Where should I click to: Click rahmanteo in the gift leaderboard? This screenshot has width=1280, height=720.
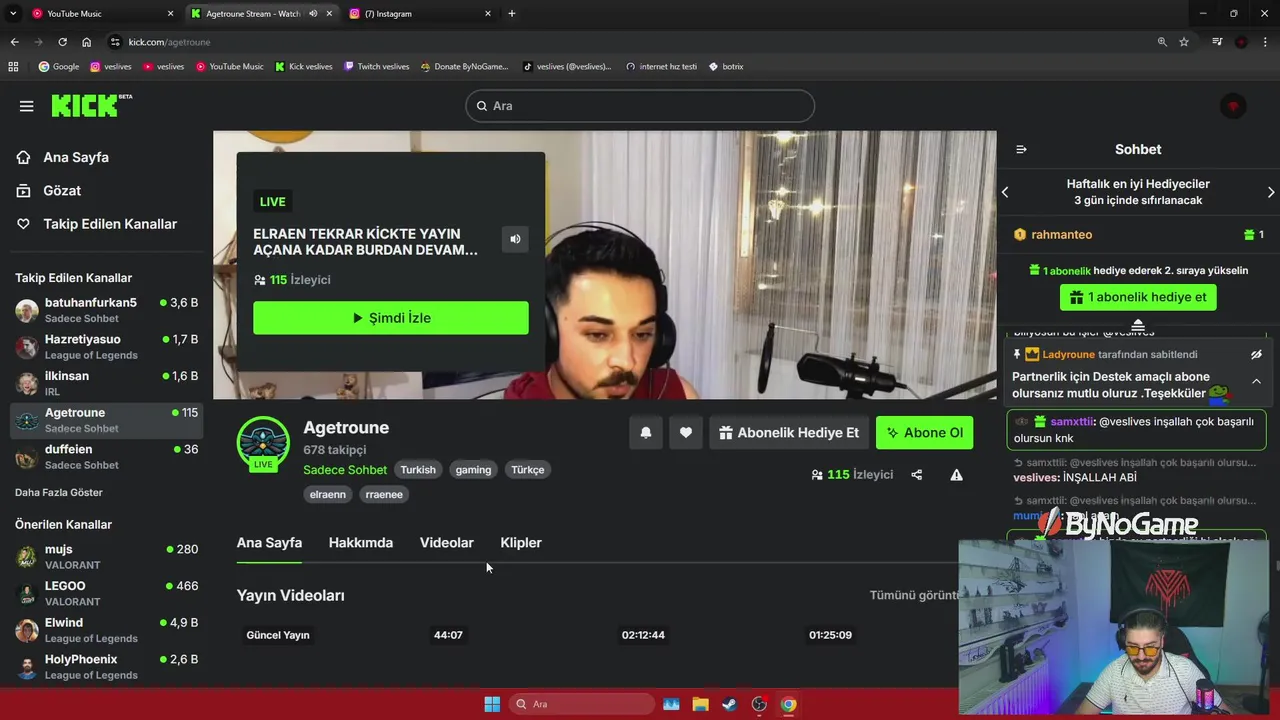(x=1062, y=234)
